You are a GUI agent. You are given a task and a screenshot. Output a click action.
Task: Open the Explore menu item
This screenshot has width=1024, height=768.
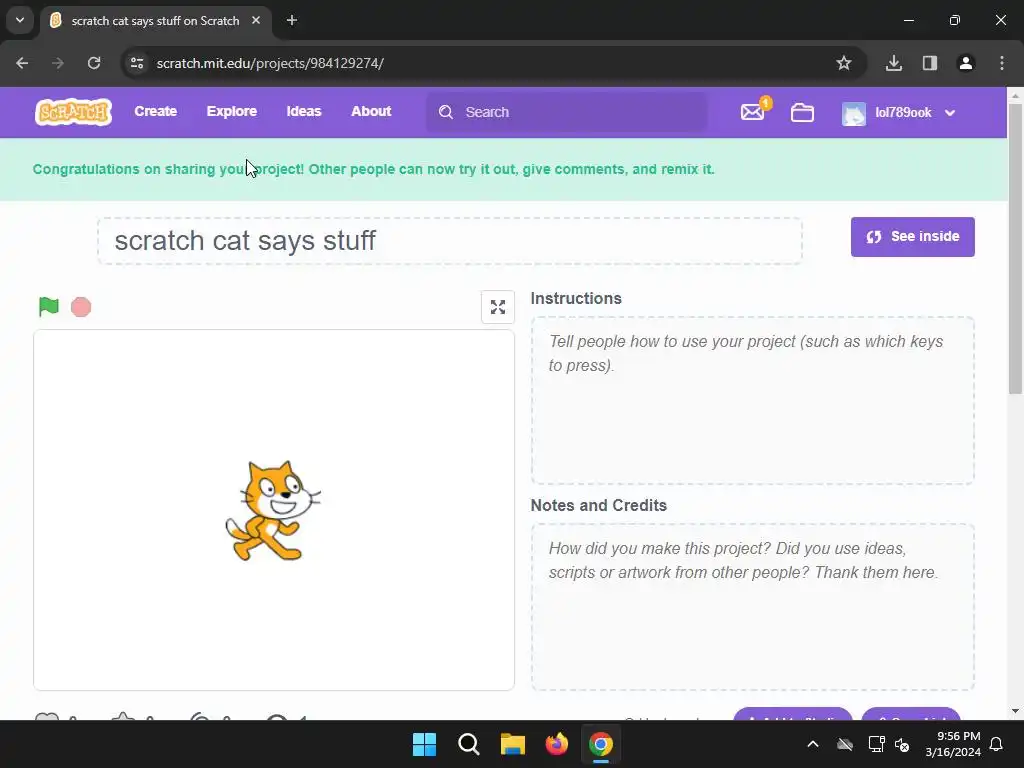[x=232, y=112]
